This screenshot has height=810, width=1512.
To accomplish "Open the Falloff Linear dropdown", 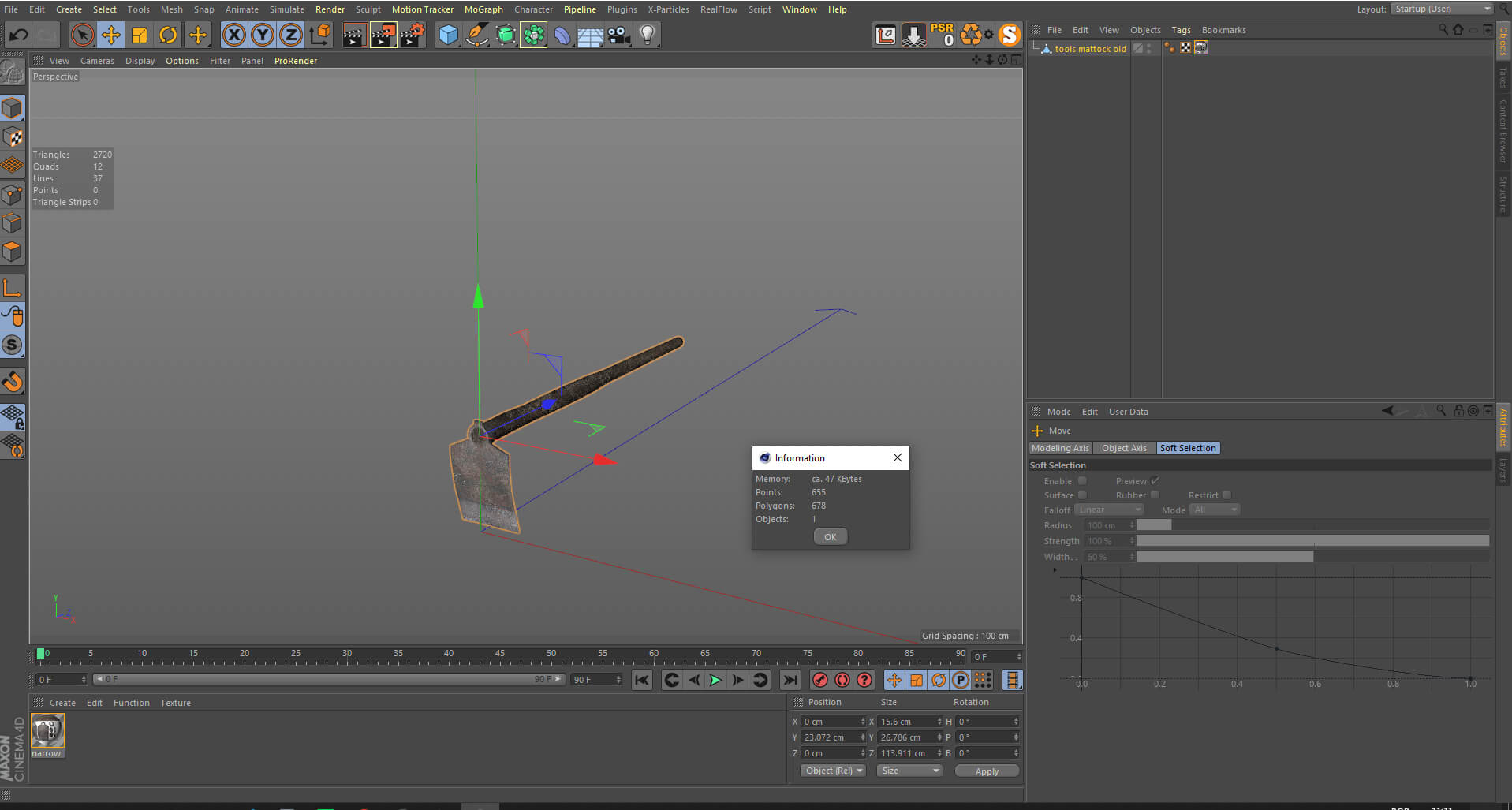I will [x=1109, y=510].
